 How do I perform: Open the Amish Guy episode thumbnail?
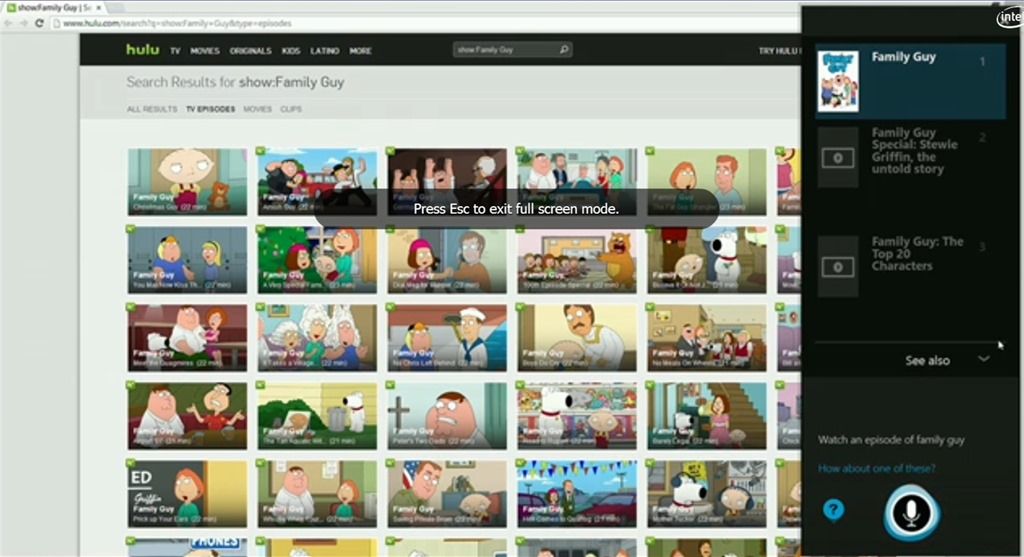(317, 182)
